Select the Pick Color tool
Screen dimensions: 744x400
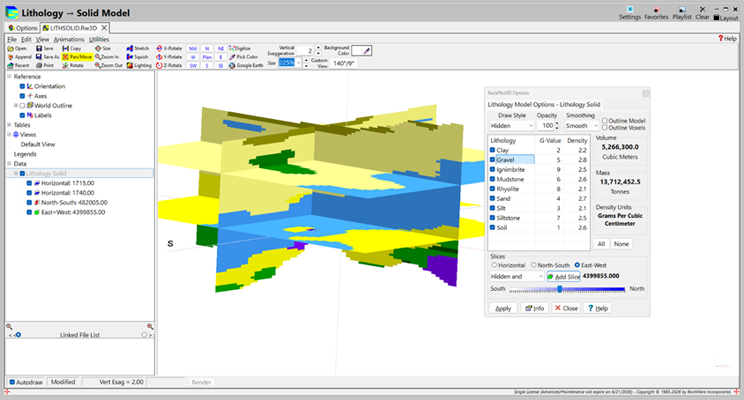click(243, 57)
